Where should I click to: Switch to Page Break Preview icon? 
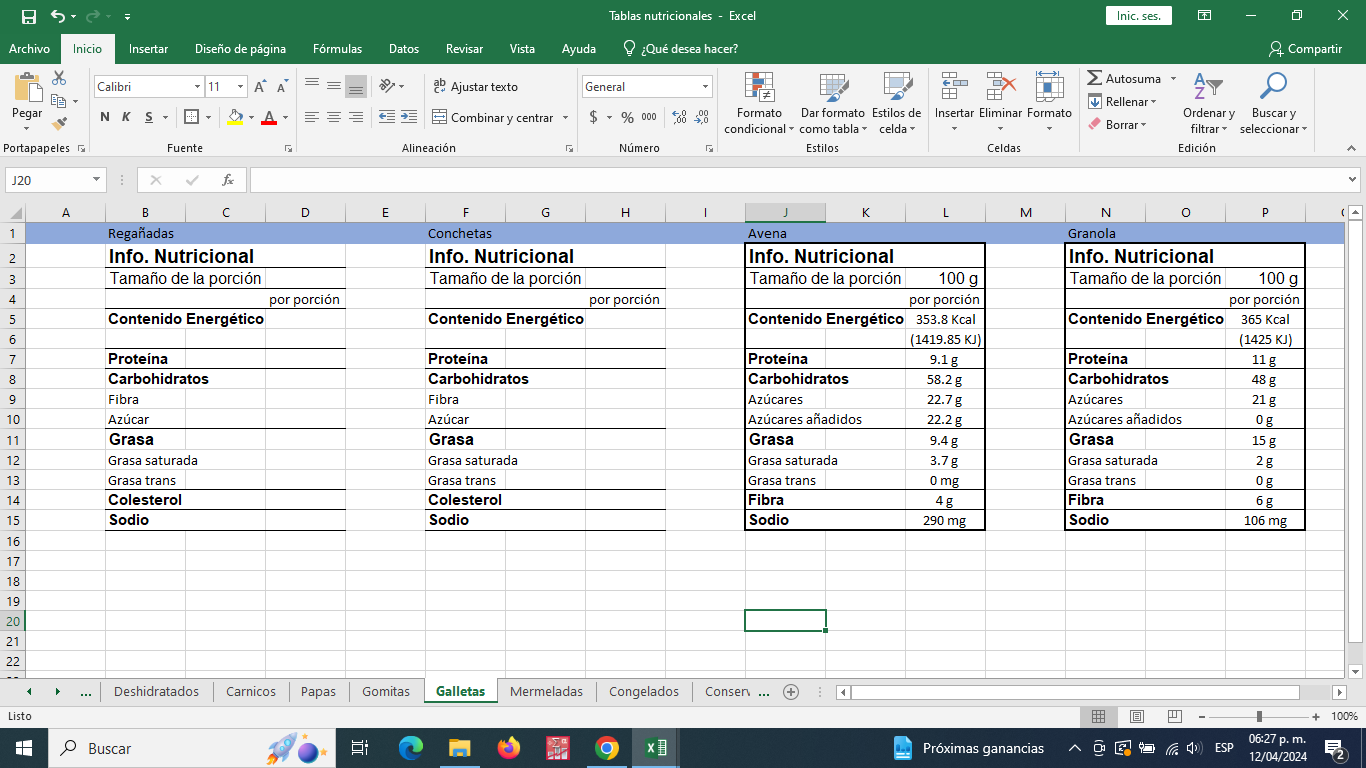1174,716
